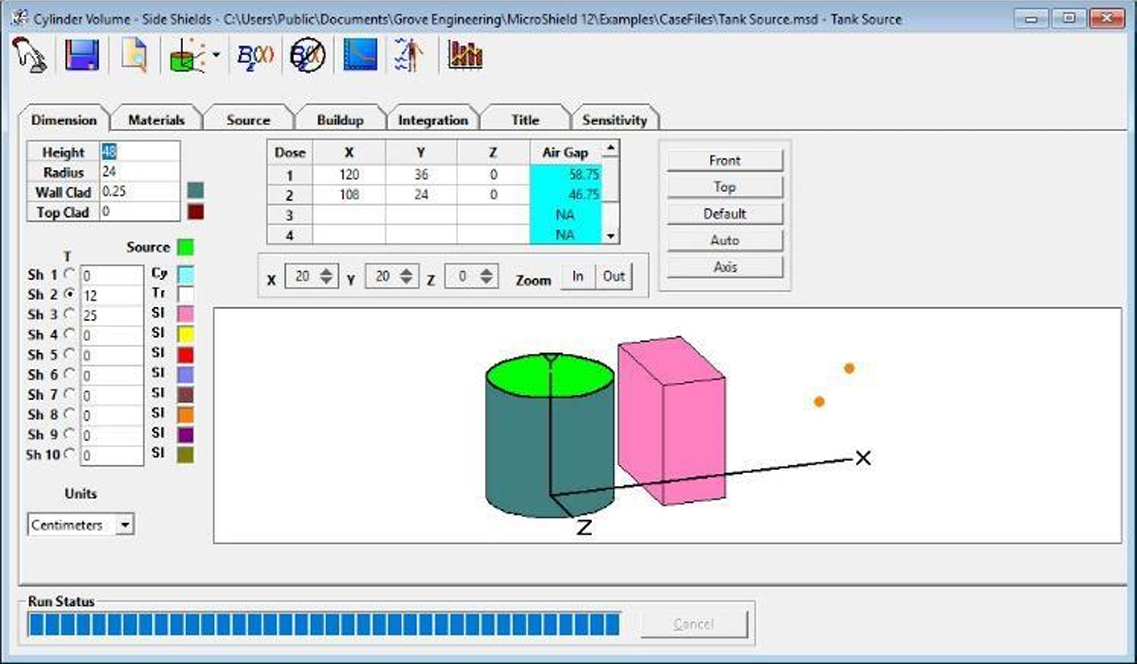Viewport: 1137px width, 664px height.
Task: Open the print preview document icon
Action: pos(134,55)
